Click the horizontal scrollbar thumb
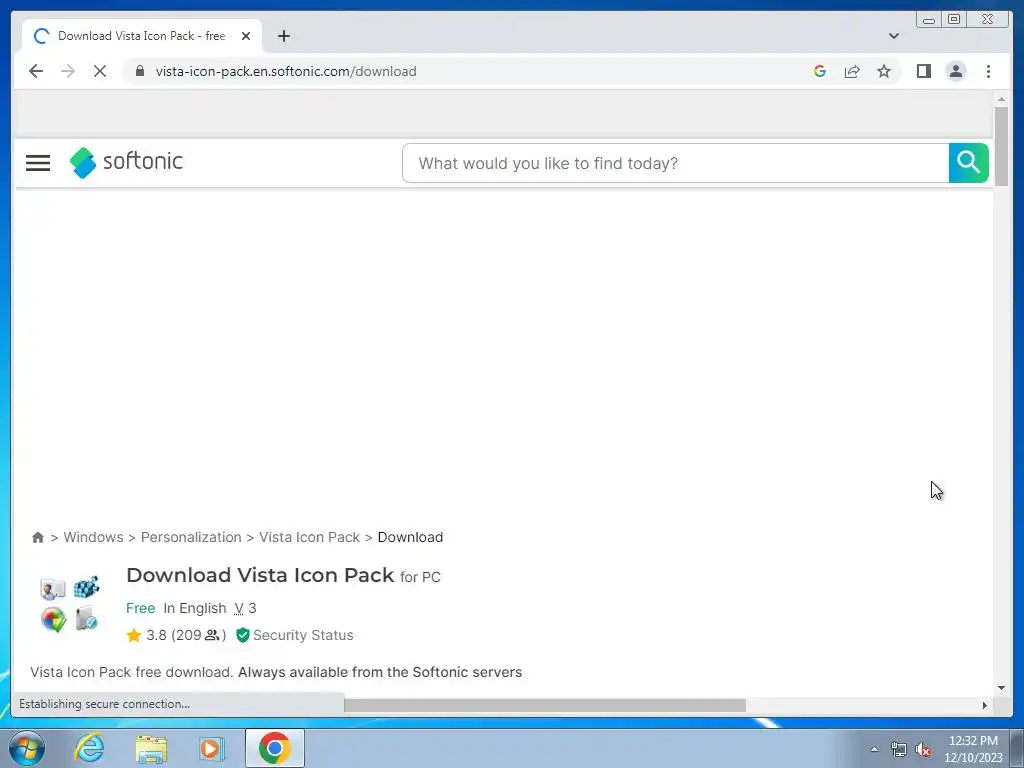The image size is (1024, 768). (x=545, y=705)
